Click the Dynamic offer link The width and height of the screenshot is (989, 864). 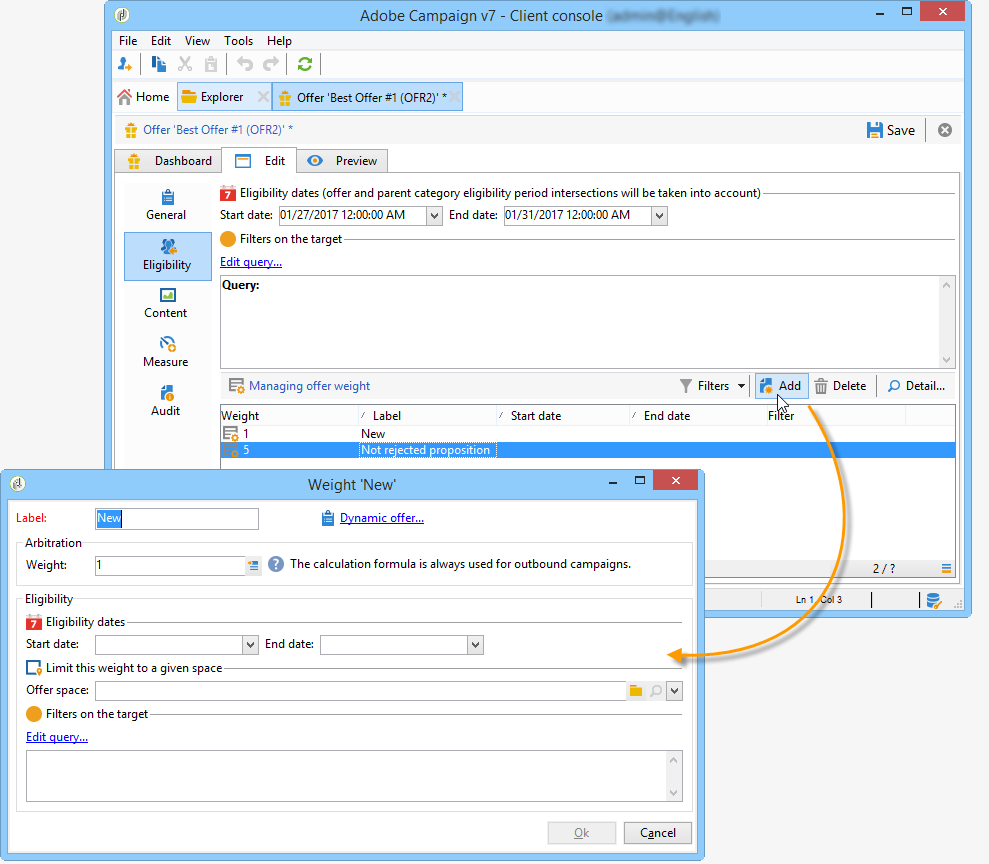point(382,518)
